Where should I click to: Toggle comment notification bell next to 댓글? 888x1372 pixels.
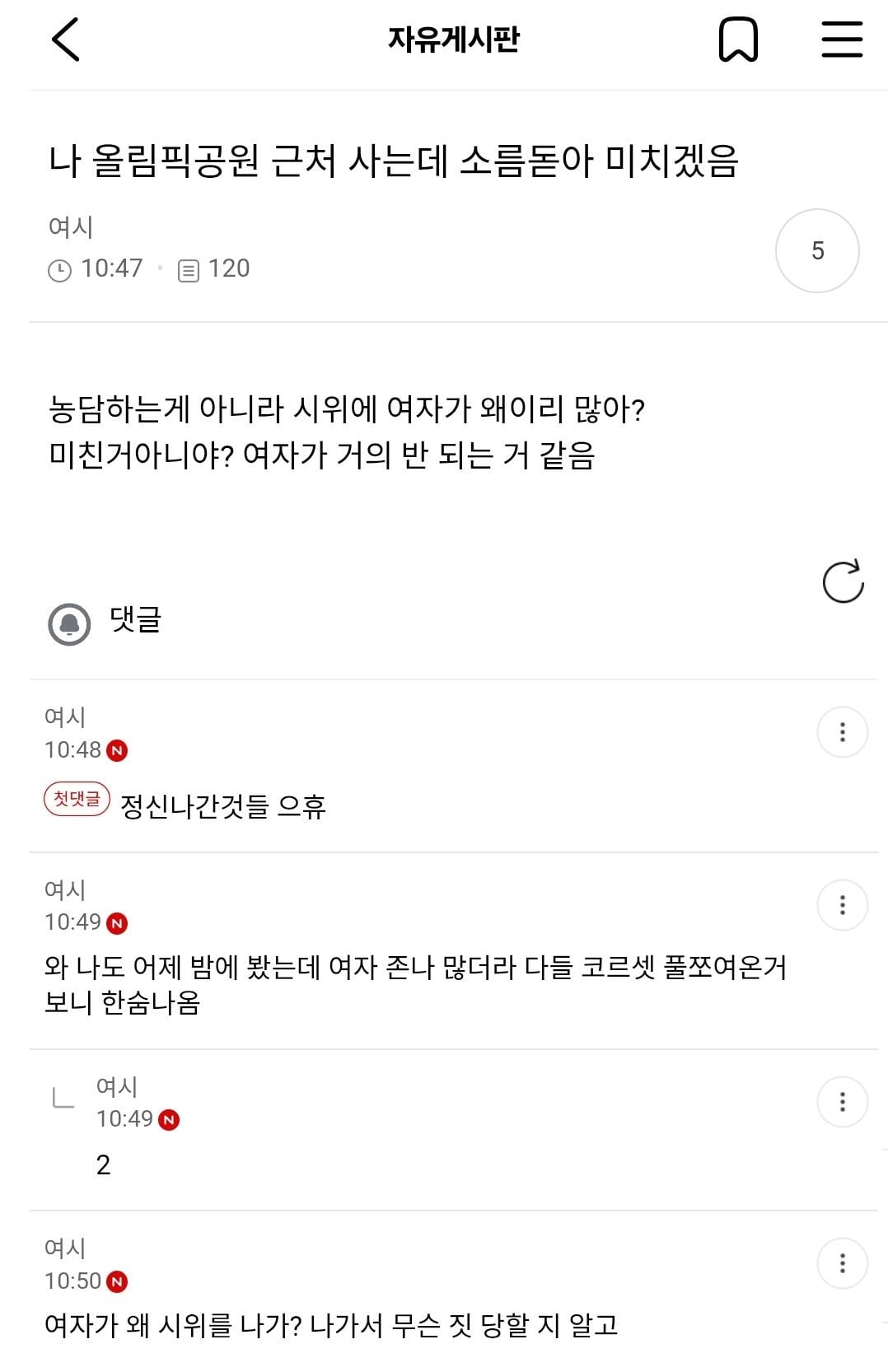(69, 623)
